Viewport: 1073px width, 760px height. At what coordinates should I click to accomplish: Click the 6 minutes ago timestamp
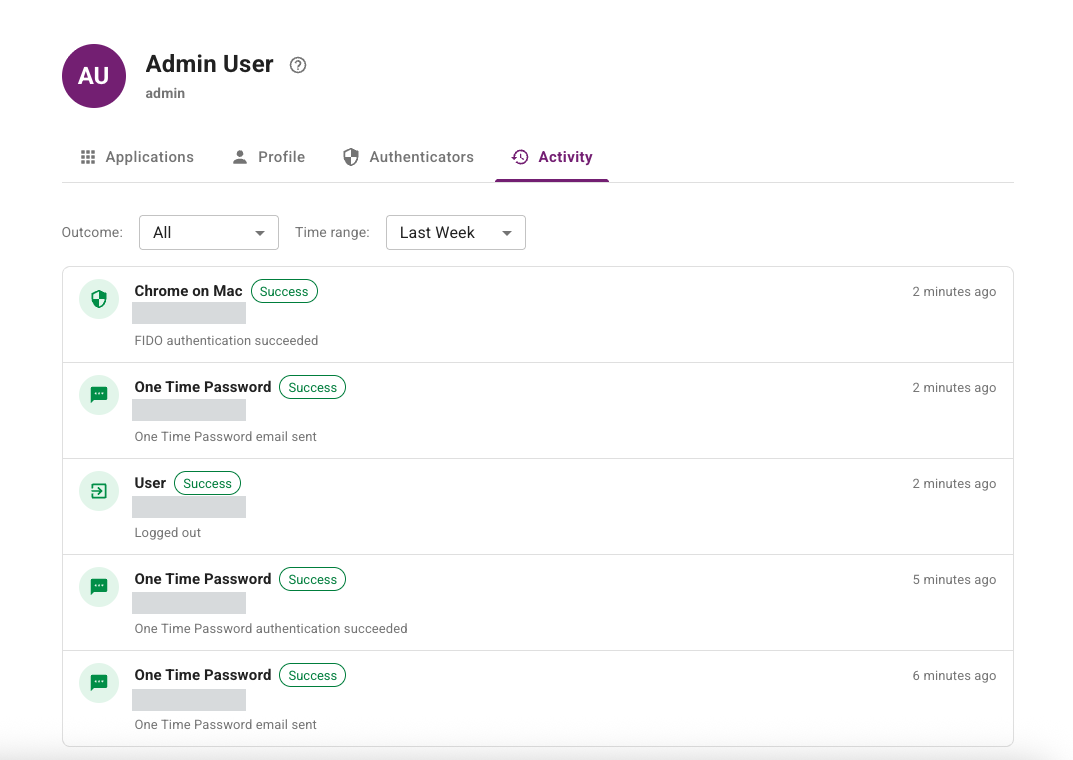(x=954, y=675)
